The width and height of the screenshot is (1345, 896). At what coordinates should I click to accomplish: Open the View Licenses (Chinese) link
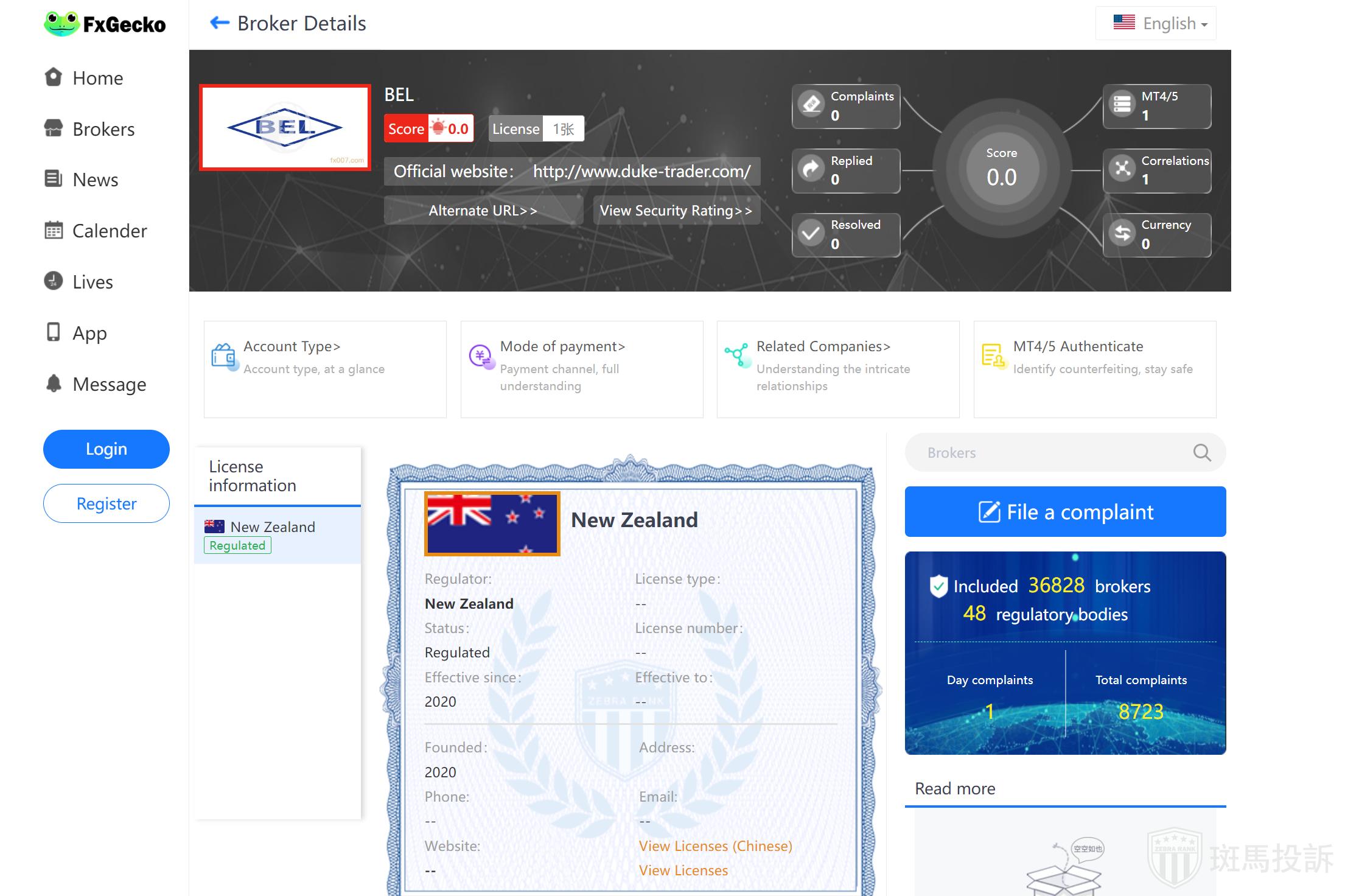[715, 845]
